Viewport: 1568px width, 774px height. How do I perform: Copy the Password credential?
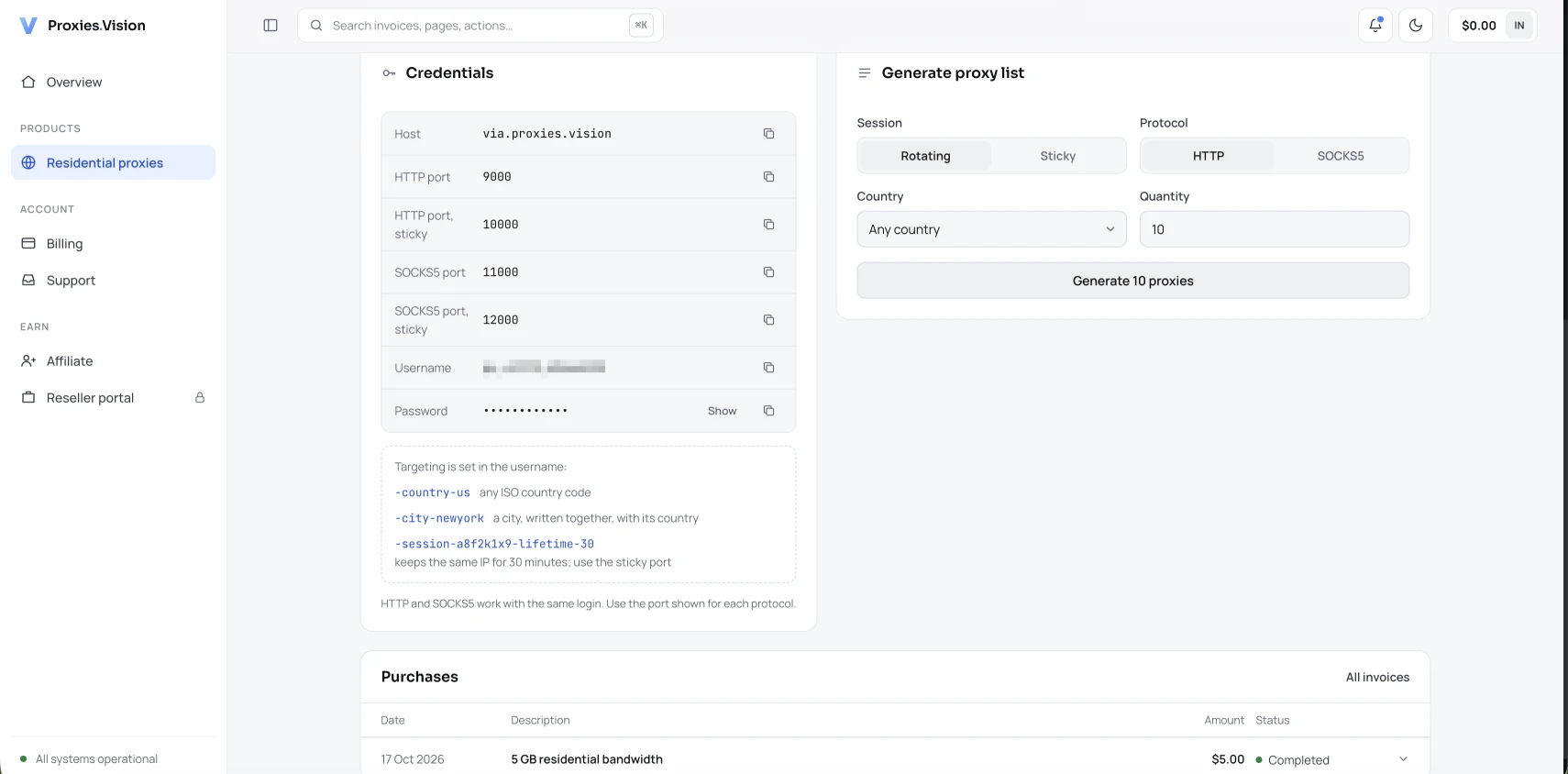pyautogui.click(x=768, y=411)
